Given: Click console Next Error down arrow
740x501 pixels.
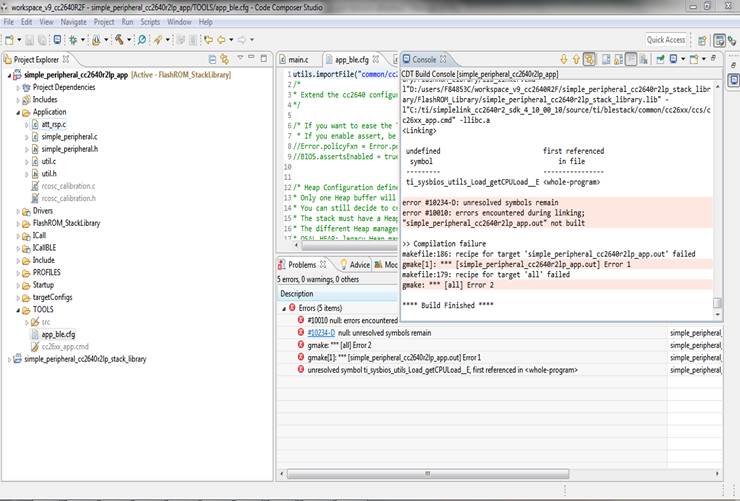Looking at the screenshot, I should (x=563, y=59).
